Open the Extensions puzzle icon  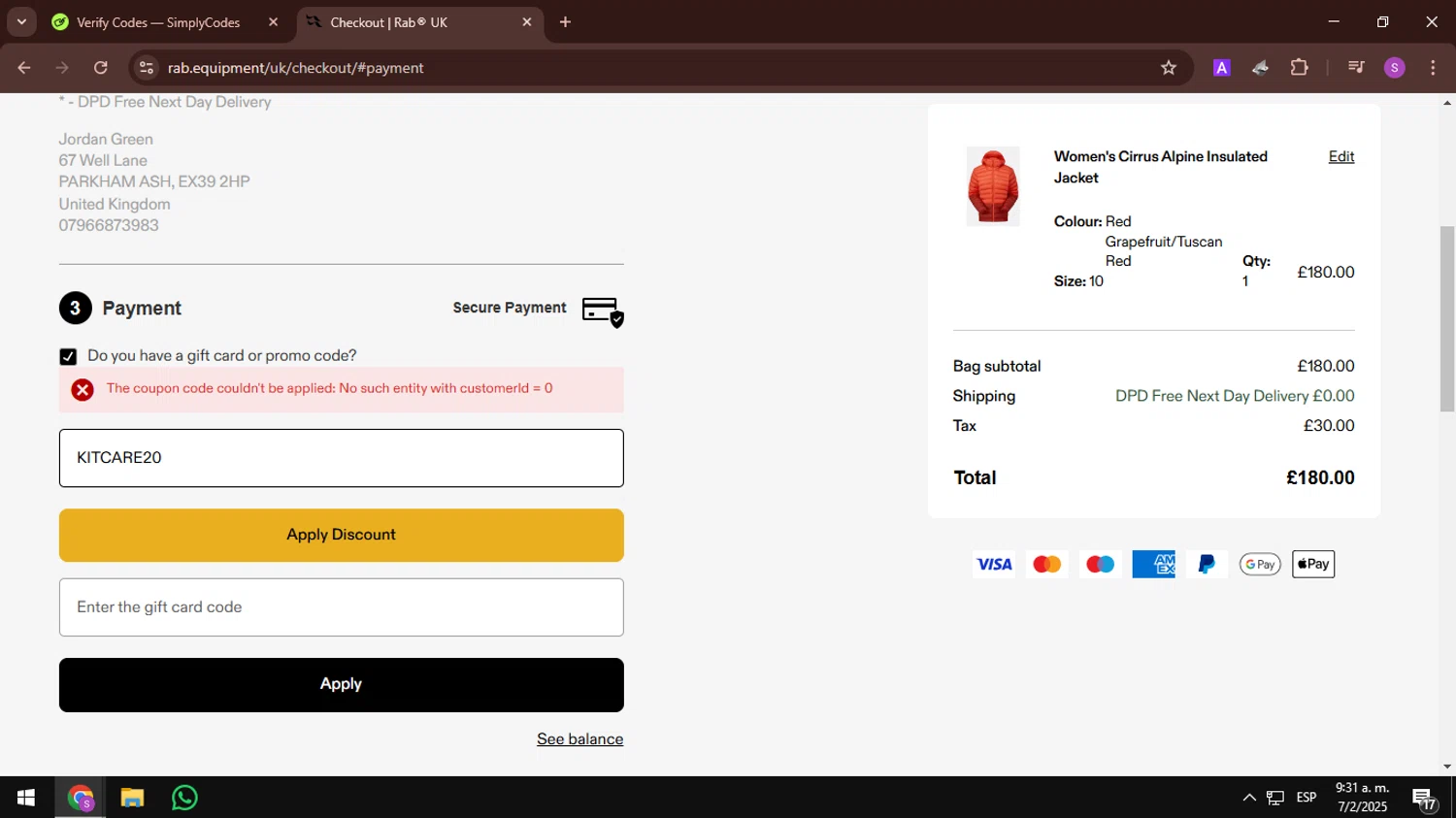coord(1299,68)
